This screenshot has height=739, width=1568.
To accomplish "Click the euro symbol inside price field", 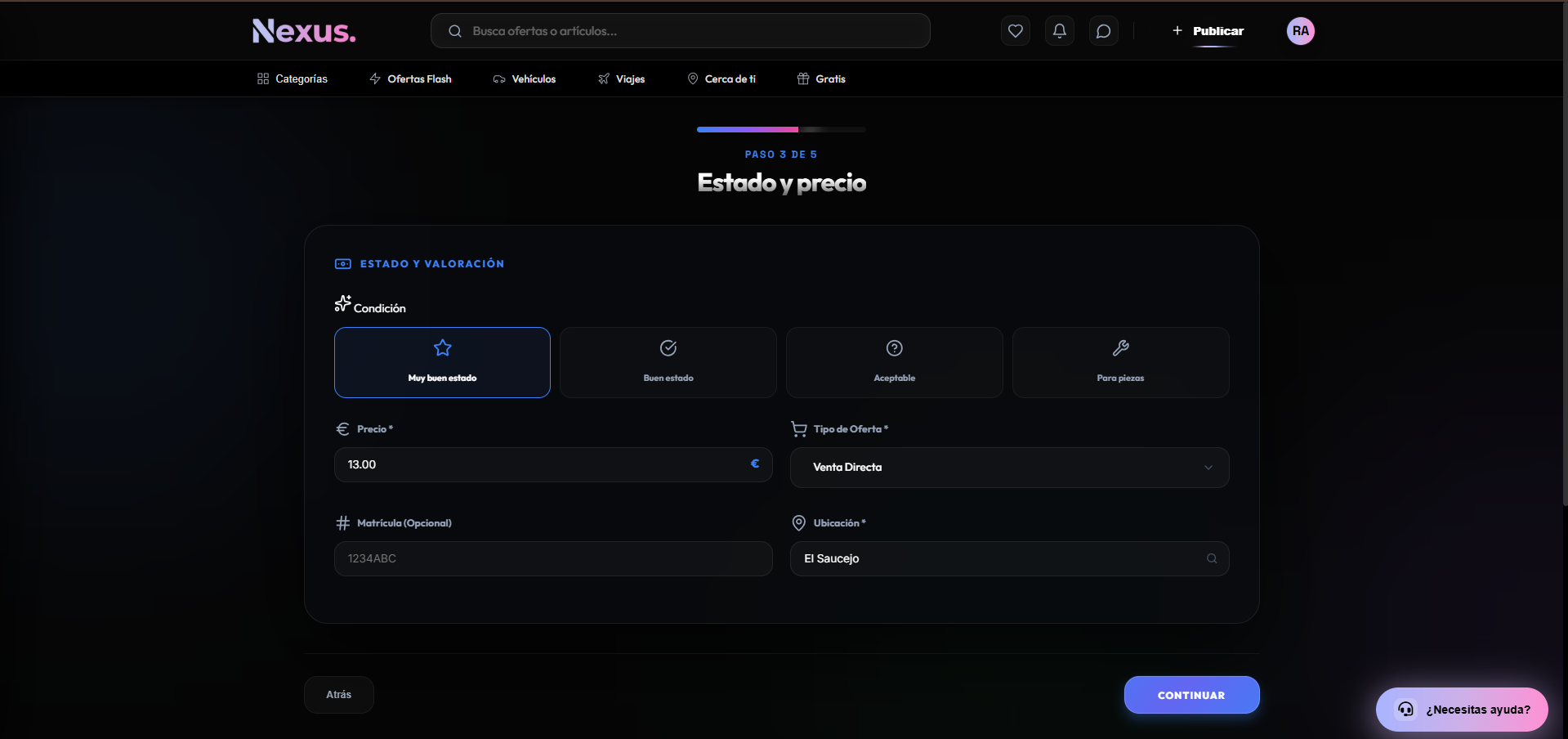I will [755, 464].
